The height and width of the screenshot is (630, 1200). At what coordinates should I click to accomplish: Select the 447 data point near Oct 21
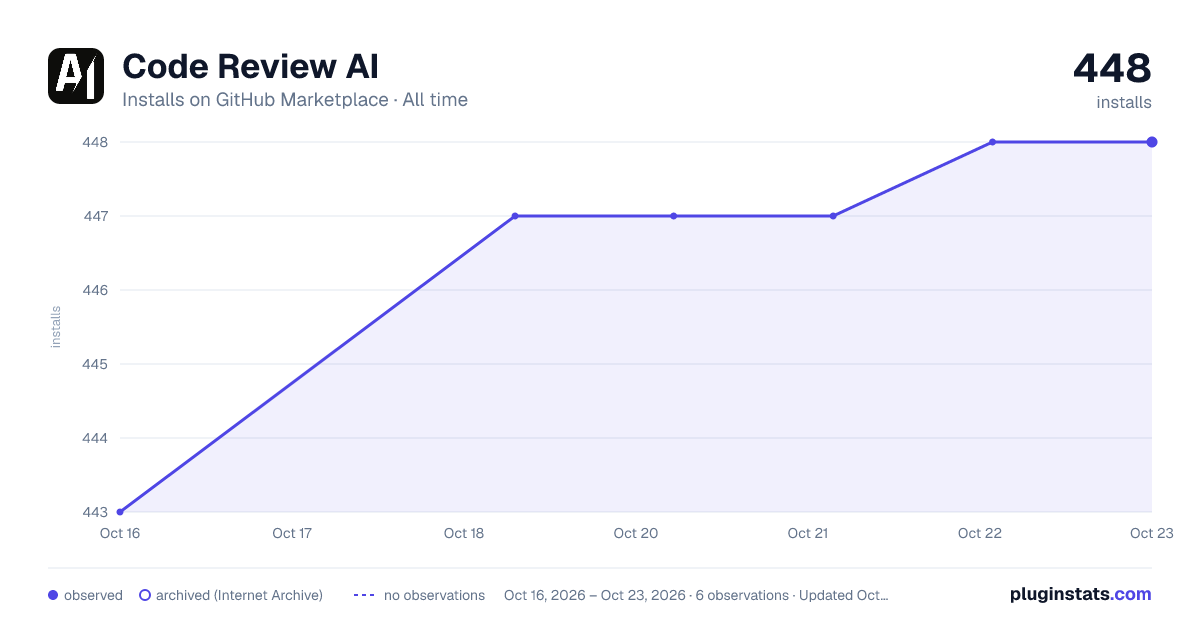click(833, 216)
